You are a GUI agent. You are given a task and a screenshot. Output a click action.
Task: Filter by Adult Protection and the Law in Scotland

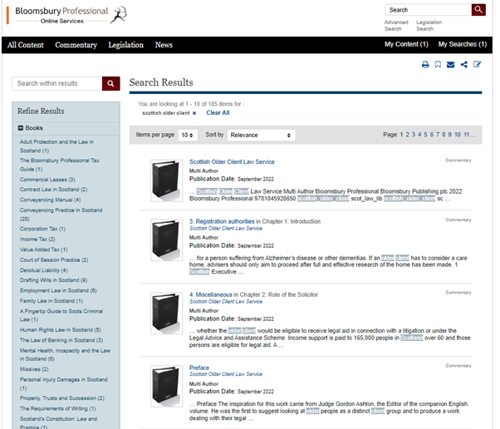click(57, 146)
